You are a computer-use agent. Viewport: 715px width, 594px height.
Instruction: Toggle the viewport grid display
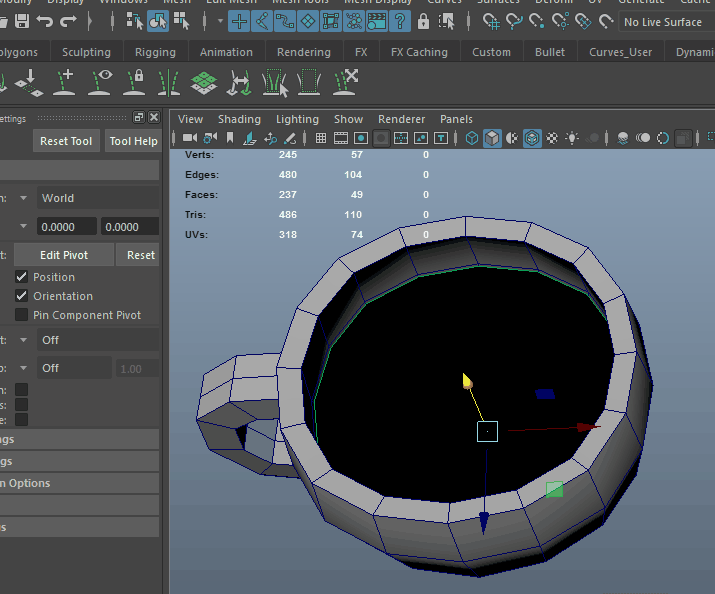point(321,138)
